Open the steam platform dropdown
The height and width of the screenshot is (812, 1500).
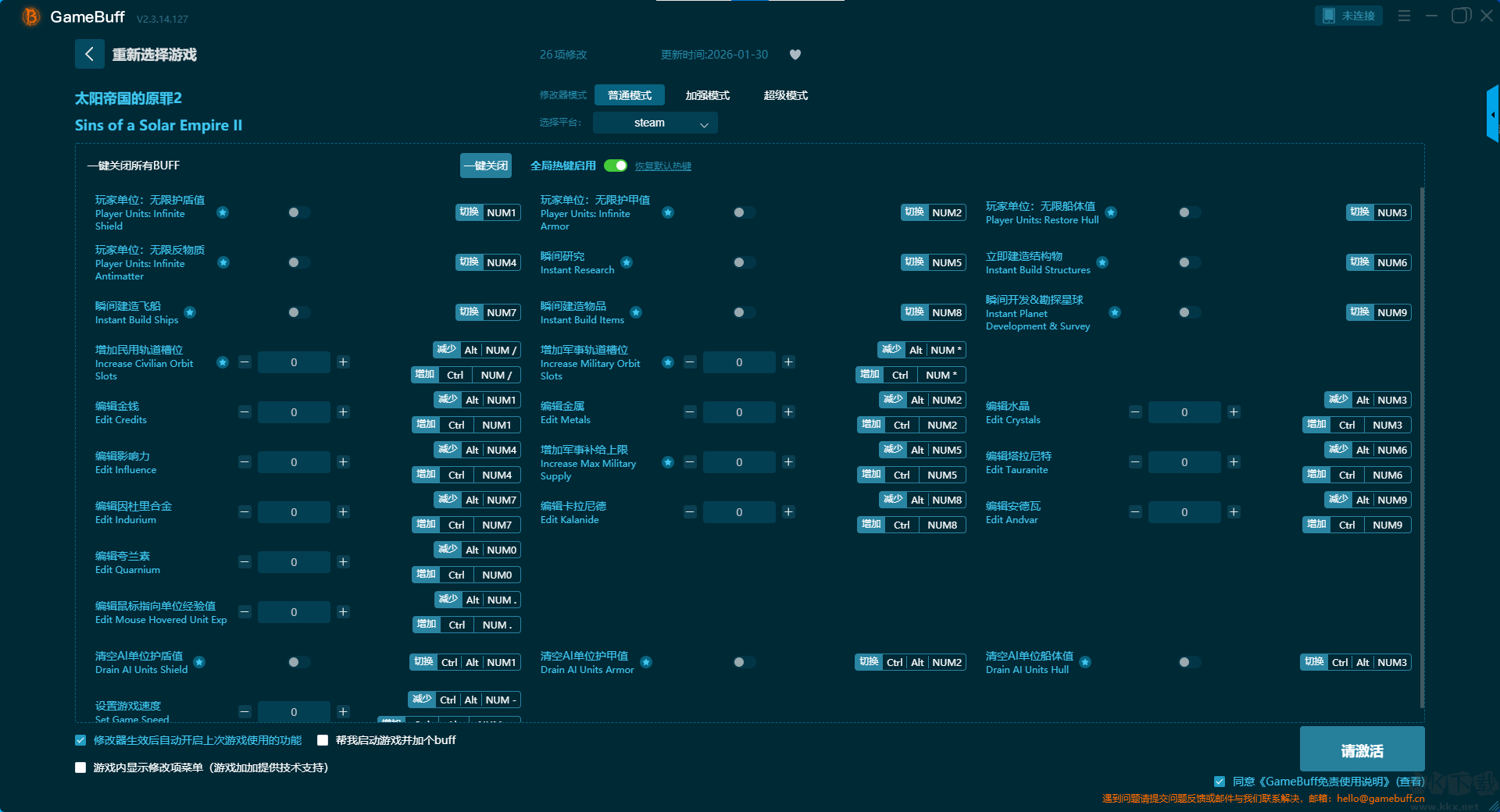click(655, 123)
